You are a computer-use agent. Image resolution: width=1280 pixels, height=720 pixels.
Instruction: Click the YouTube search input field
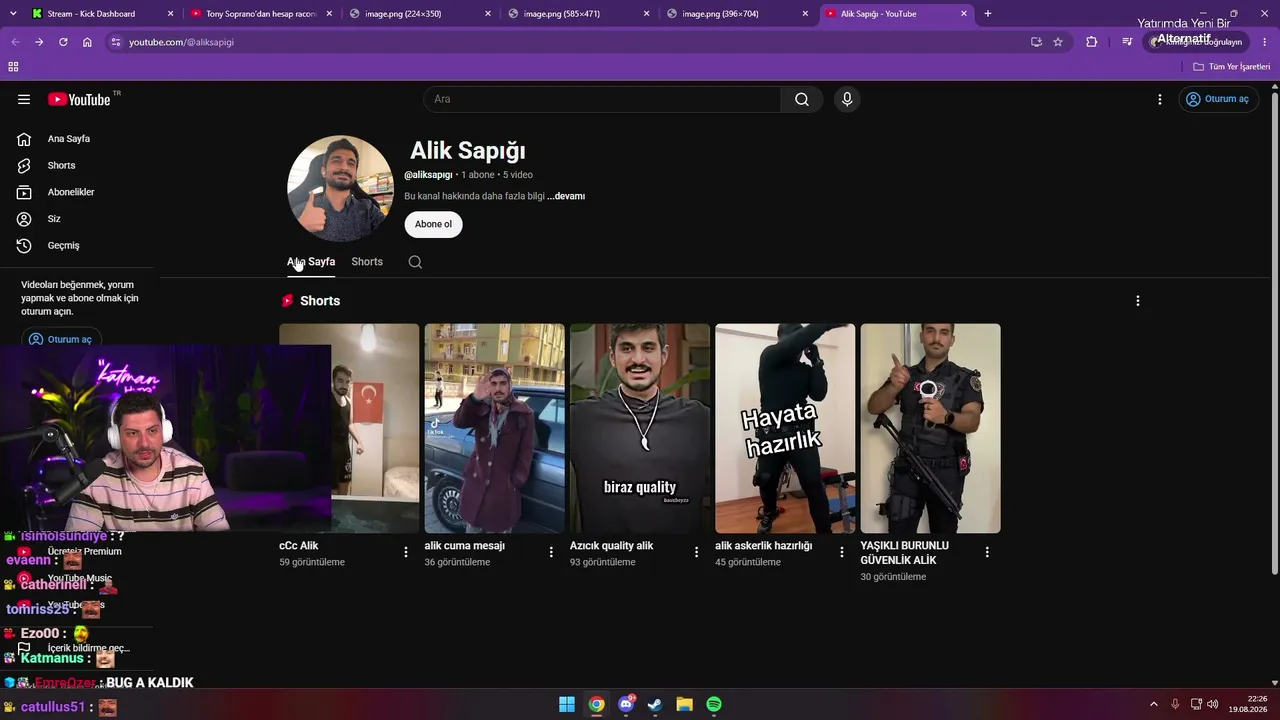[x=602, y=99]
